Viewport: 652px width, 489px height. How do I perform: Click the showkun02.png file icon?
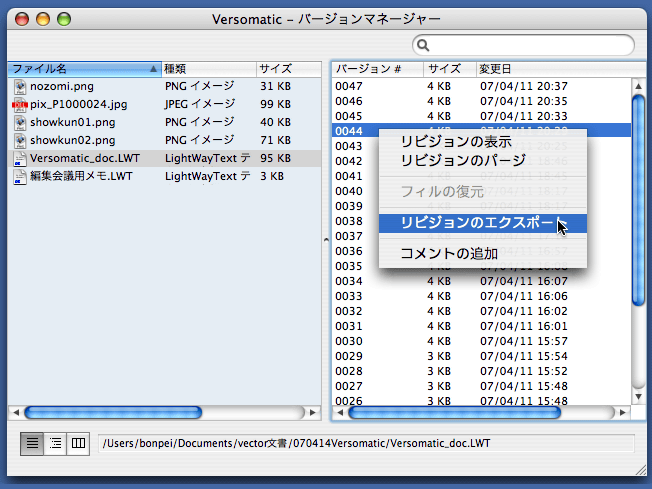pyautogui.click(x=20, y=140)
